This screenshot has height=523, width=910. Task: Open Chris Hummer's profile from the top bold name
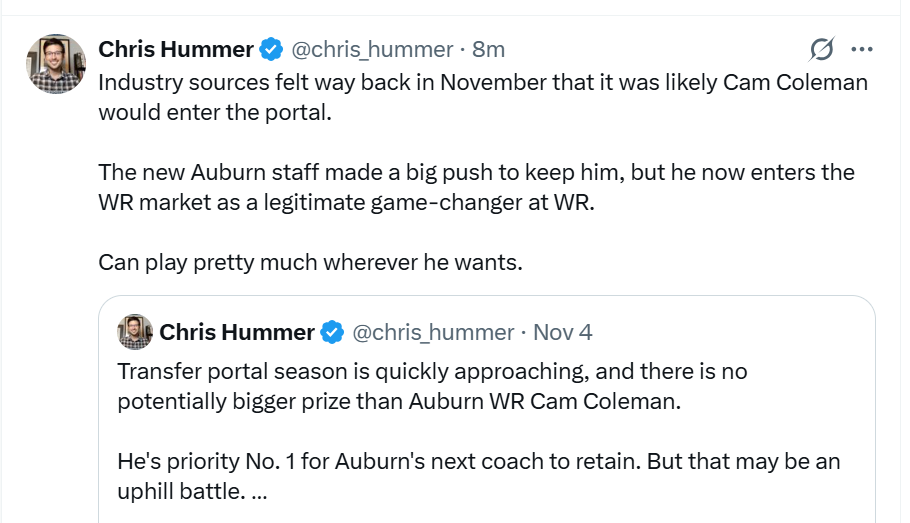pyautogui.click(x=176, y=49)
